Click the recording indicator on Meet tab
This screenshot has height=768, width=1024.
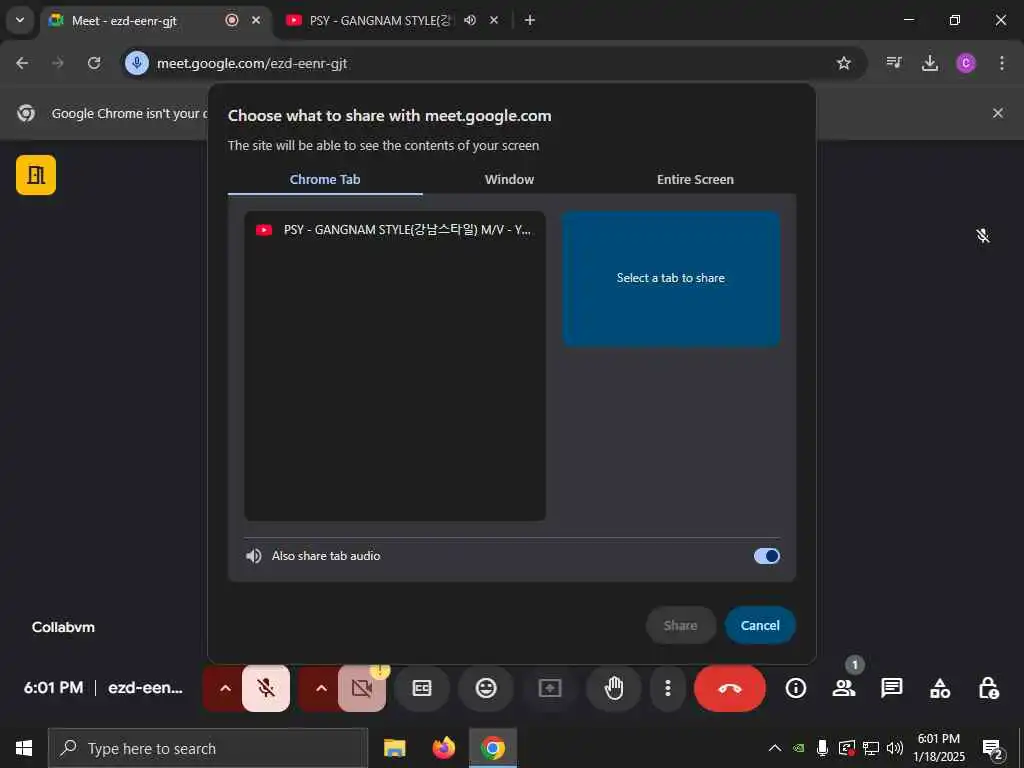[x=232, y=20]
